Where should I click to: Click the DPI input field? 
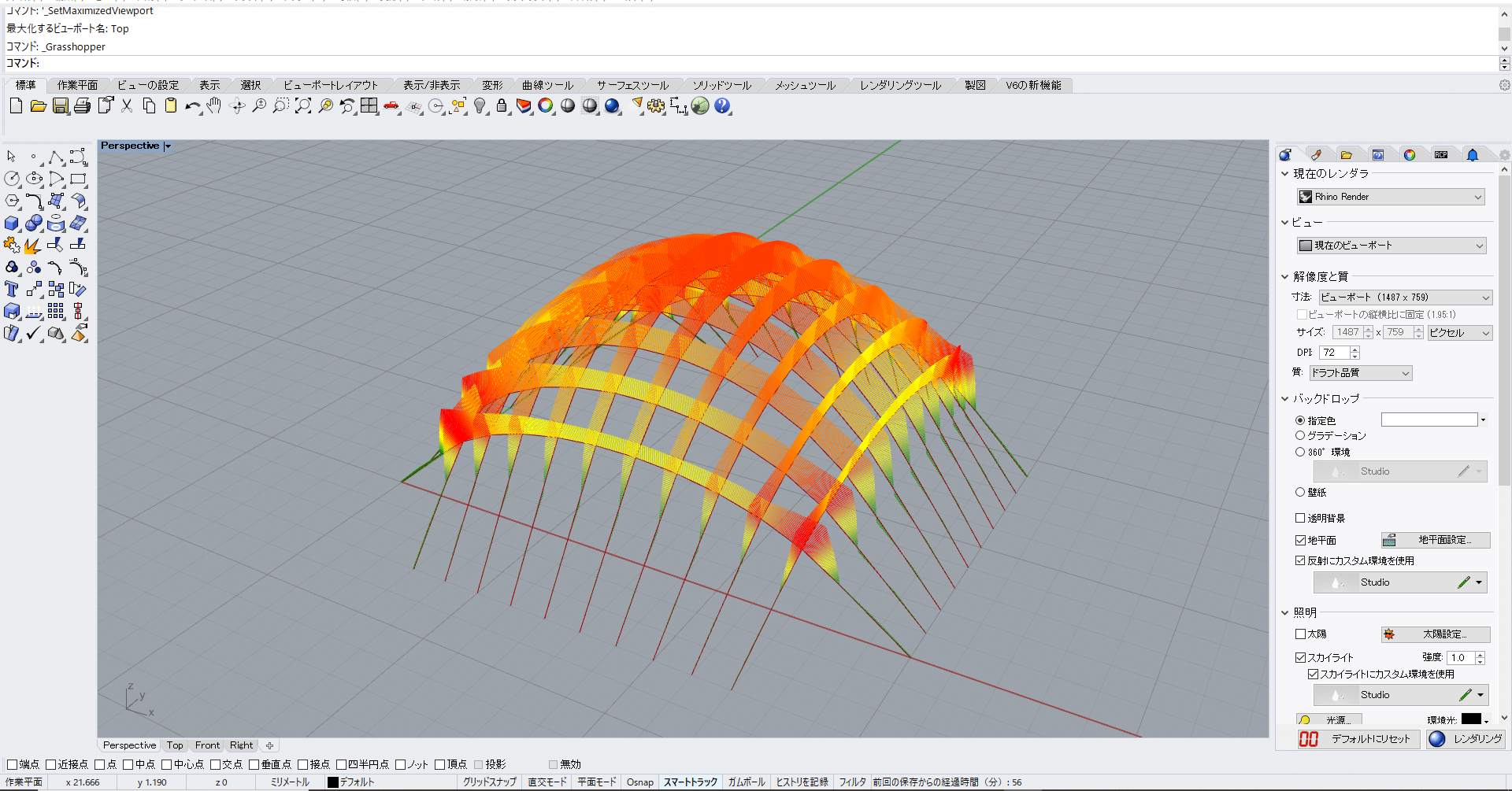tap(1335, 353)
